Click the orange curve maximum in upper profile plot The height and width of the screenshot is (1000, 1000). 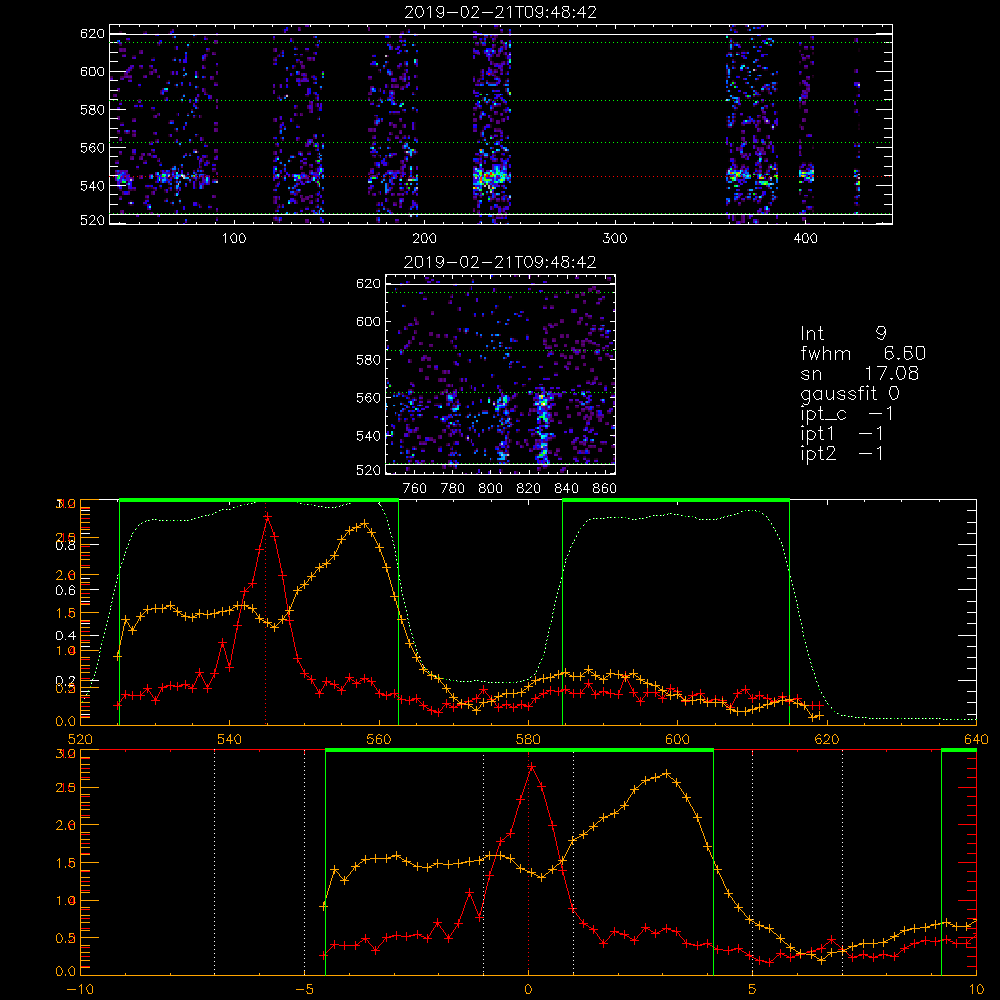point(364,524)
